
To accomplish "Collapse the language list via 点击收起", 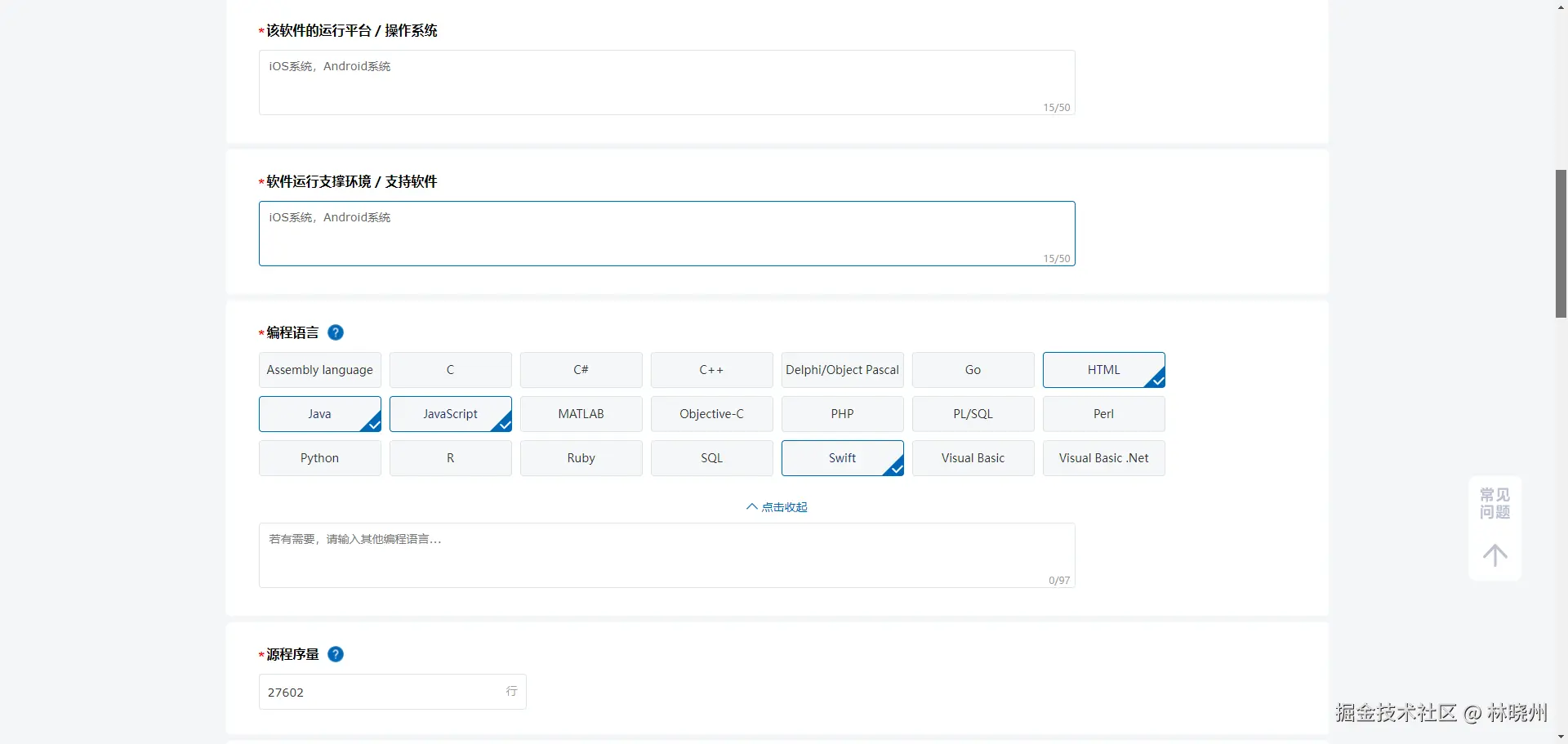I will tap(777, 507).
